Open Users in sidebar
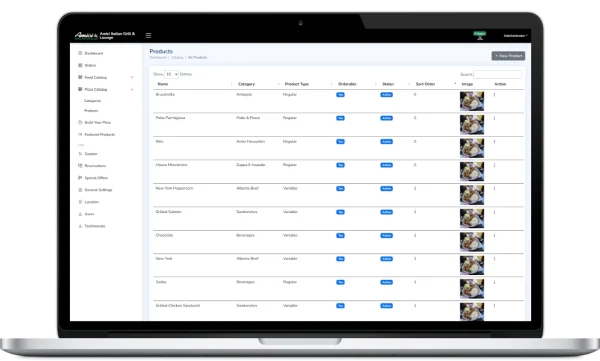600x361 pixels. 86,214
